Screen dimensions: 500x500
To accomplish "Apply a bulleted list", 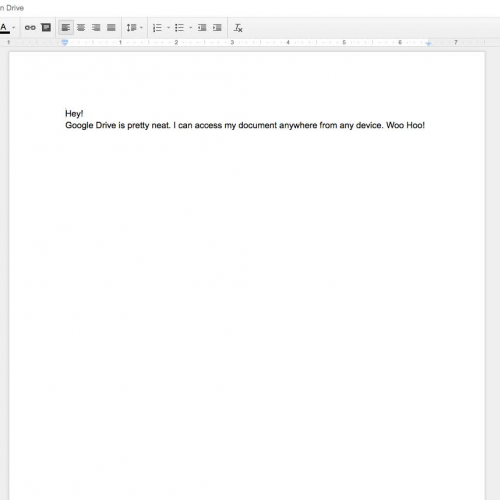I will [x=179, y=28].
